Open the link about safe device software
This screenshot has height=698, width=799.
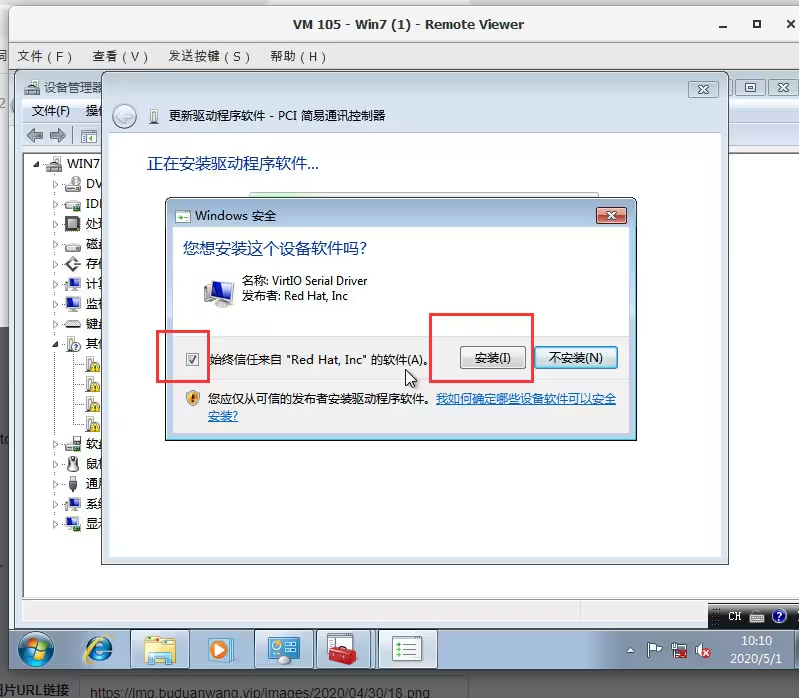[525, 398]
